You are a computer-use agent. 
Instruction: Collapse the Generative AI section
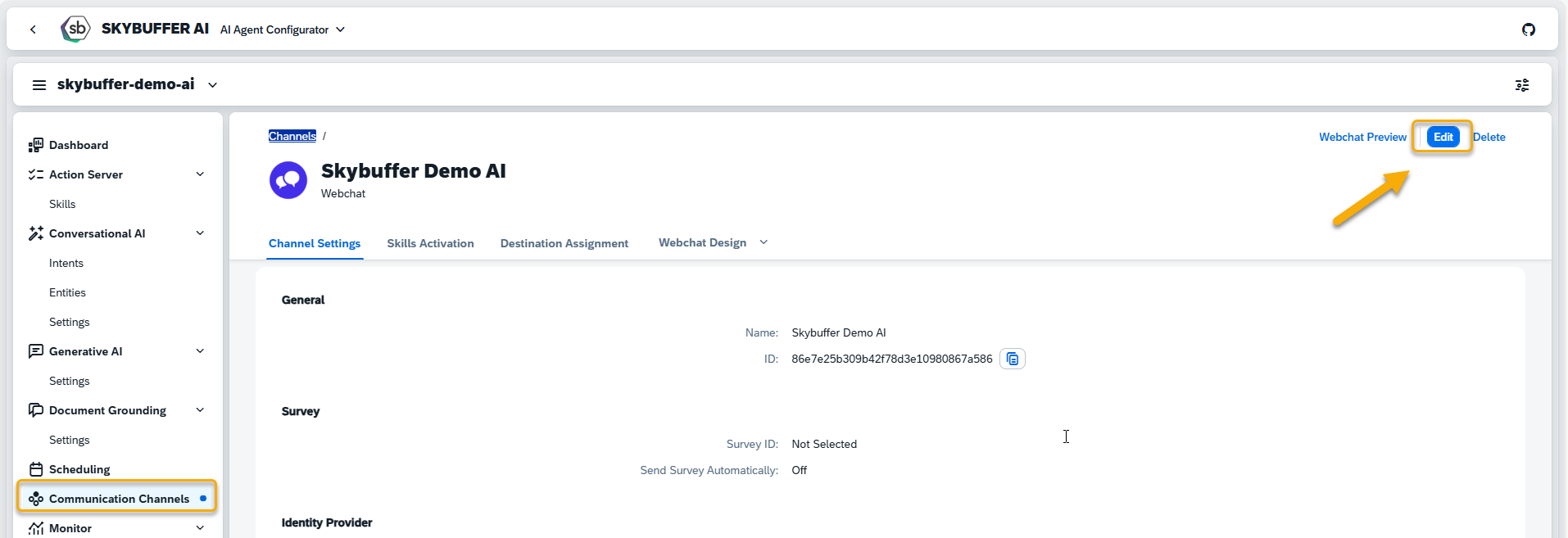point(200,351)
